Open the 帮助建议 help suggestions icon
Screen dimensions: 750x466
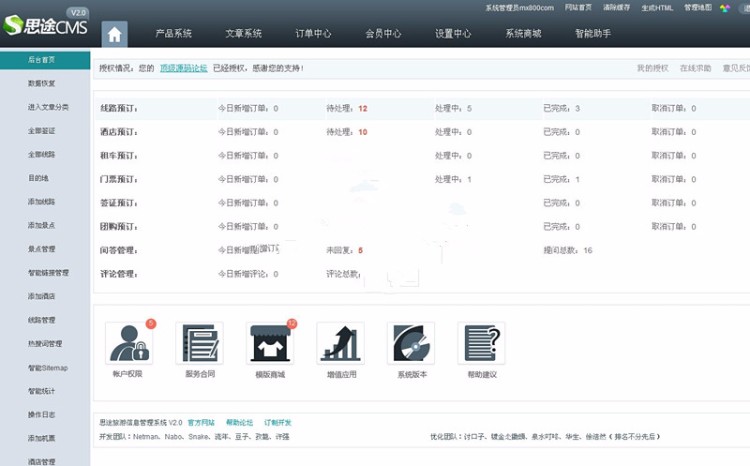[x=482, y=343]
